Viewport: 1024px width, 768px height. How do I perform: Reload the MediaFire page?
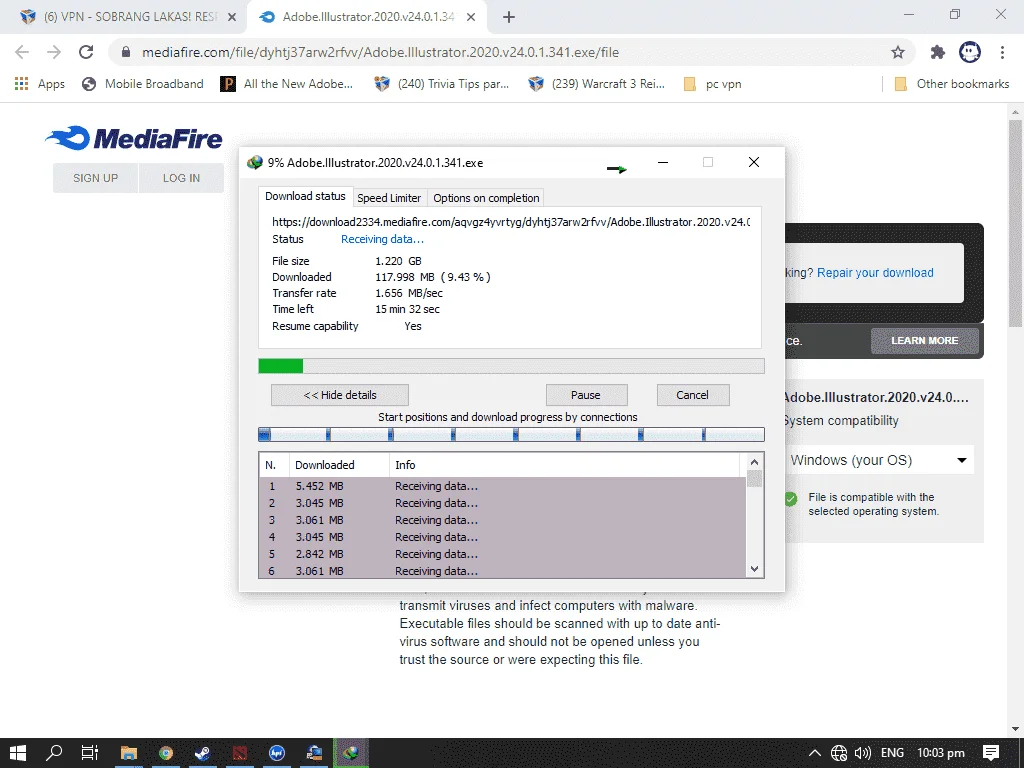pos(86,52)
